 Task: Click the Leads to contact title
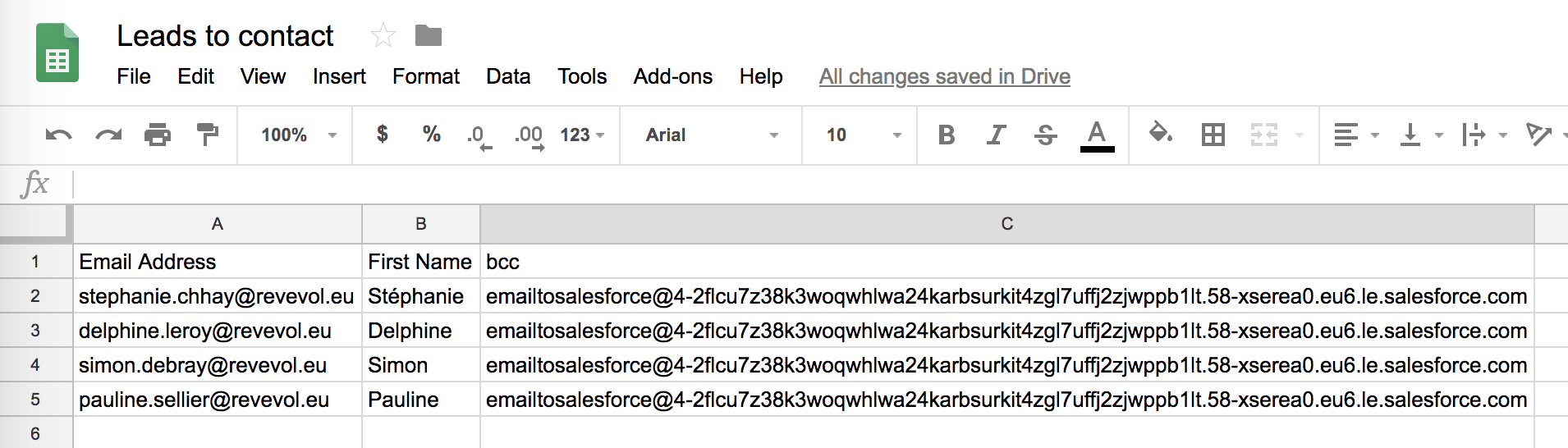point(225,36)
